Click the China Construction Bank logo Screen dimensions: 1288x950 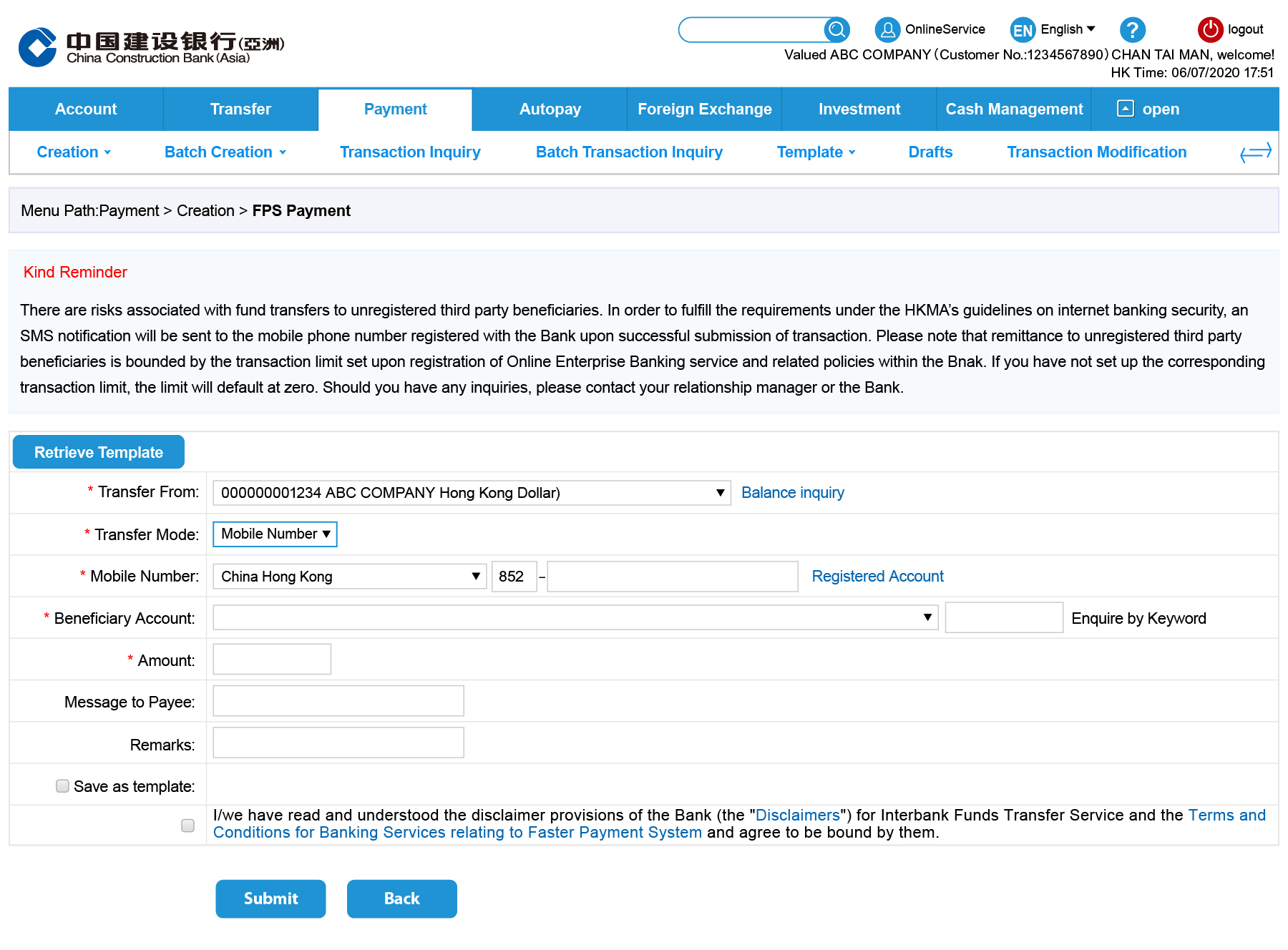151,47
